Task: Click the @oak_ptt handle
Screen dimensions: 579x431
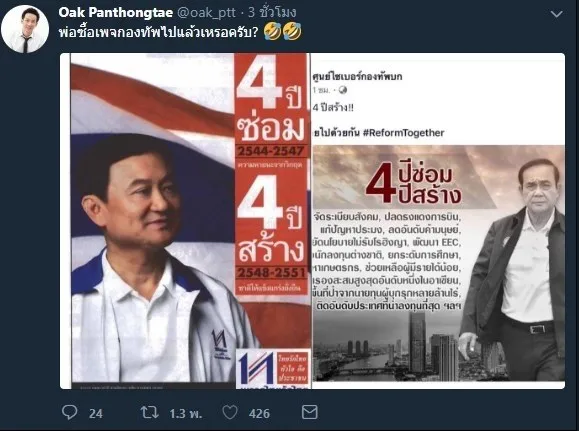Action: [206, 13]
